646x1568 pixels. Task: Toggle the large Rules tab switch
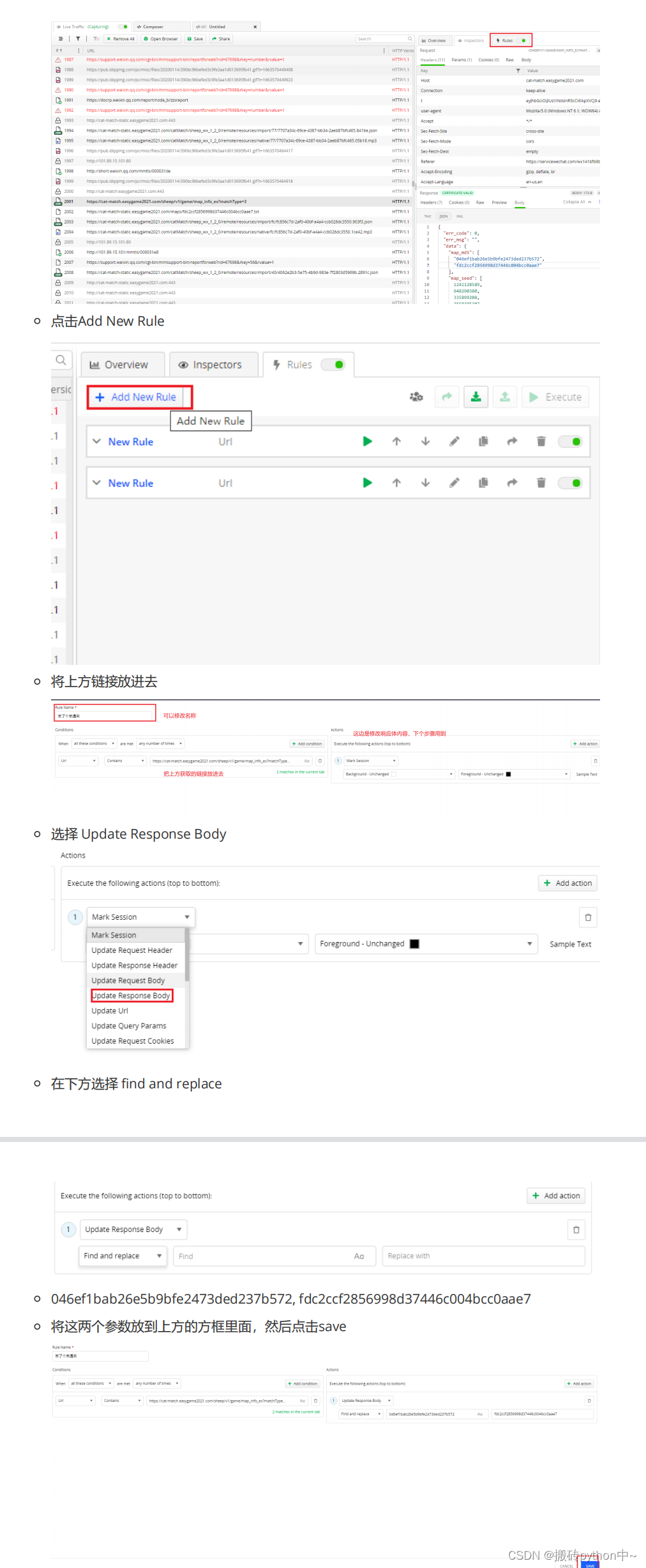[x=333, y=365]
